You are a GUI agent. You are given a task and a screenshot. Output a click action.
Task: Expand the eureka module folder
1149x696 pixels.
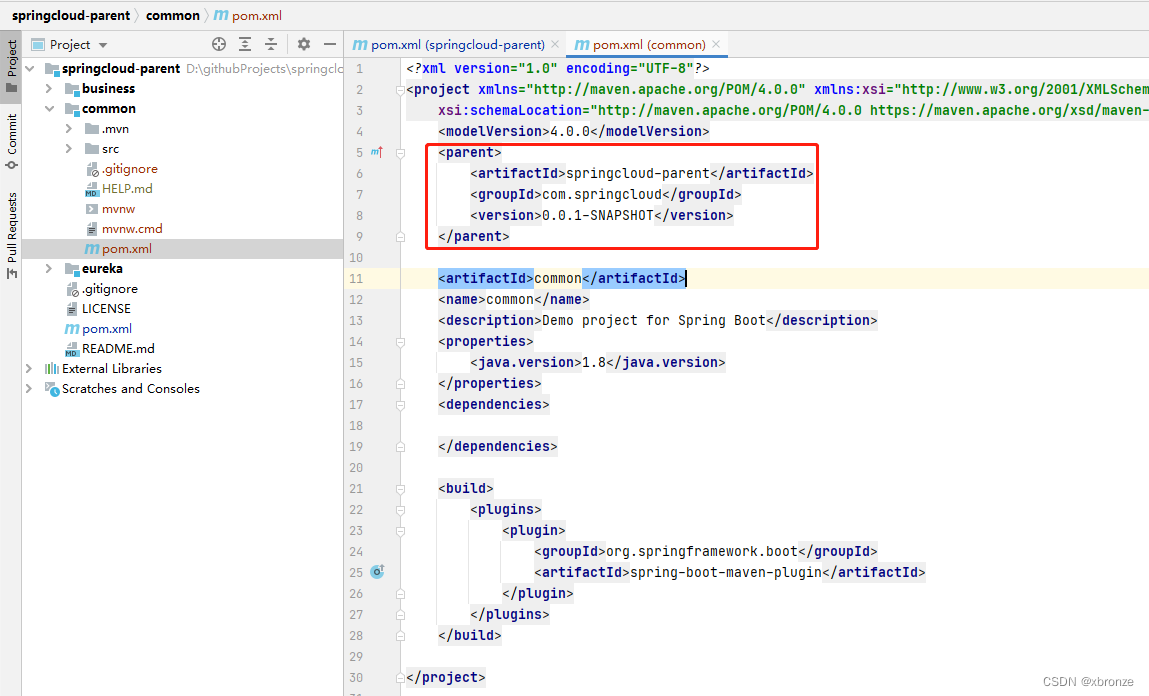(49, 269)
